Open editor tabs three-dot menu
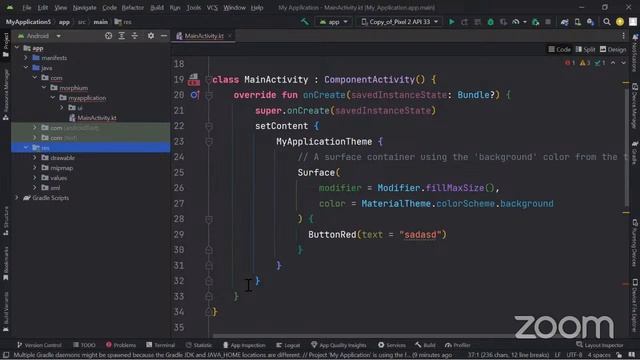 (x=623, y=36)
